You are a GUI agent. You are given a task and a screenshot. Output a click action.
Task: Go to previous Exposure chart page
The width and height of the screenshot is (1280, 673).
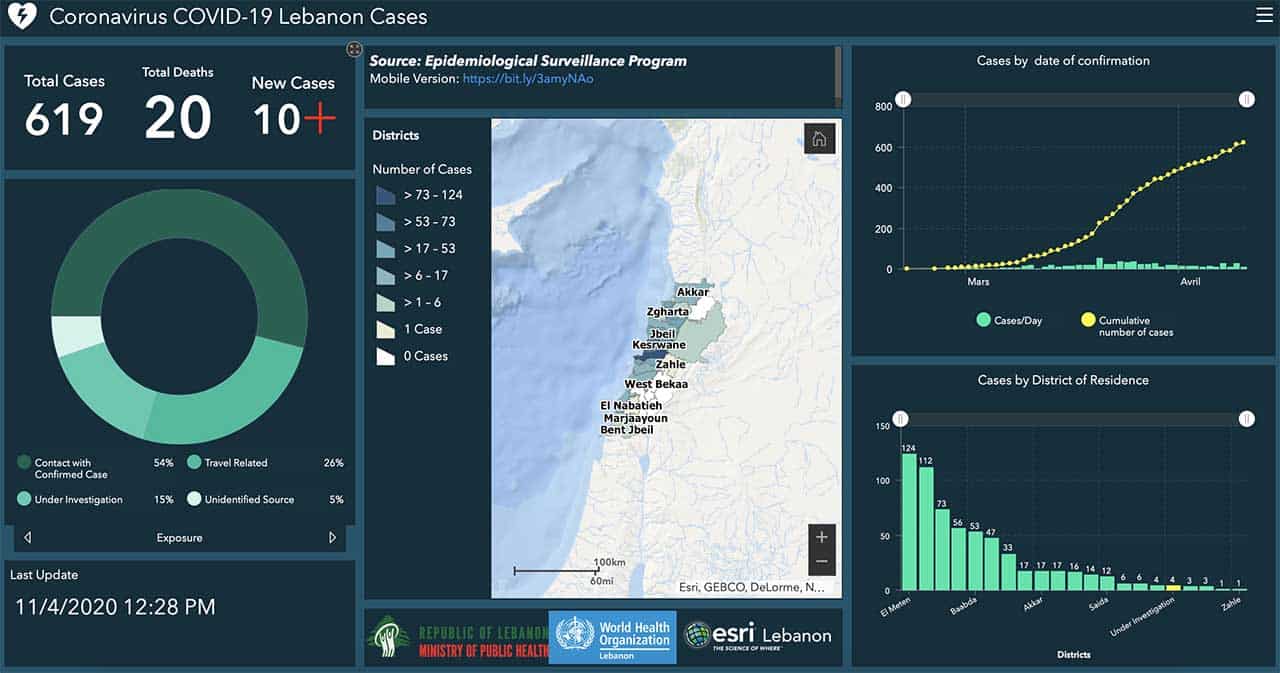pyautogui.click(x=27, y=538)
